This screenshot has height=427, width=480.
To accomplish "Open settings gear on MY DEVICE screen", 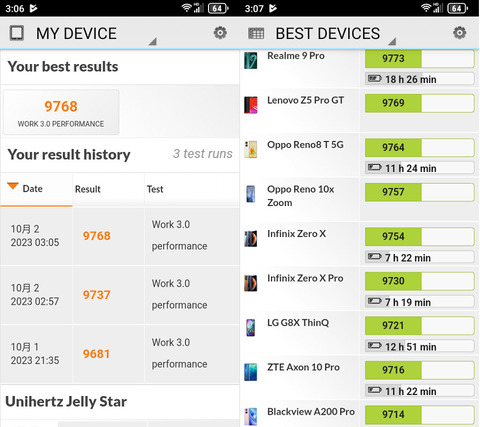I will (220, 33).
